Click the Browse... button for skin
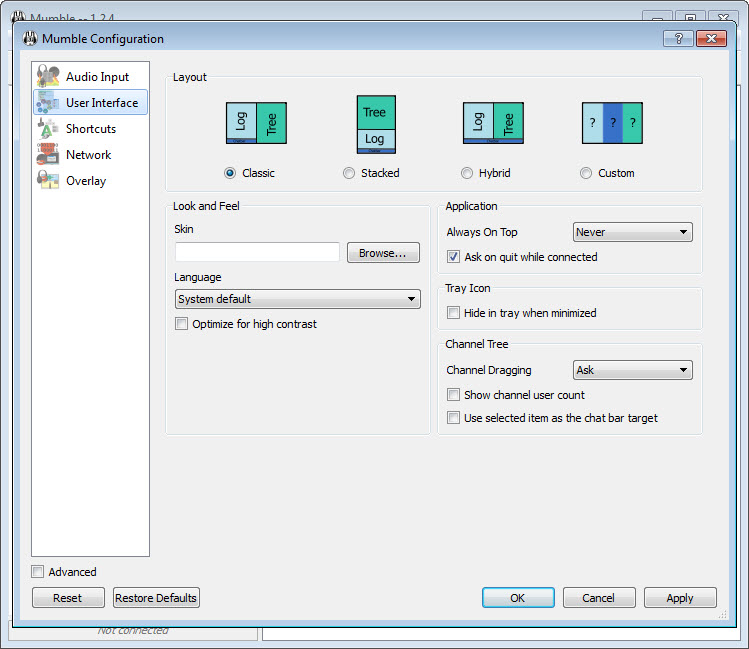Viewport: 749px width, 649px height. (x=383, y=253)
